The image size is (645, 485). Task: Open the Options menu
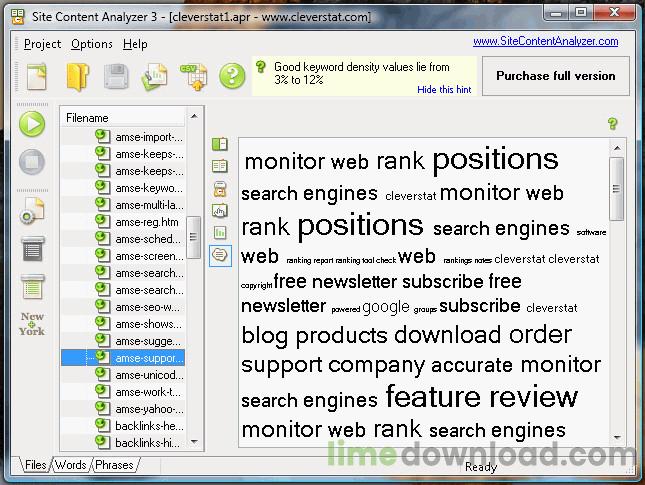tap(92, 44)
